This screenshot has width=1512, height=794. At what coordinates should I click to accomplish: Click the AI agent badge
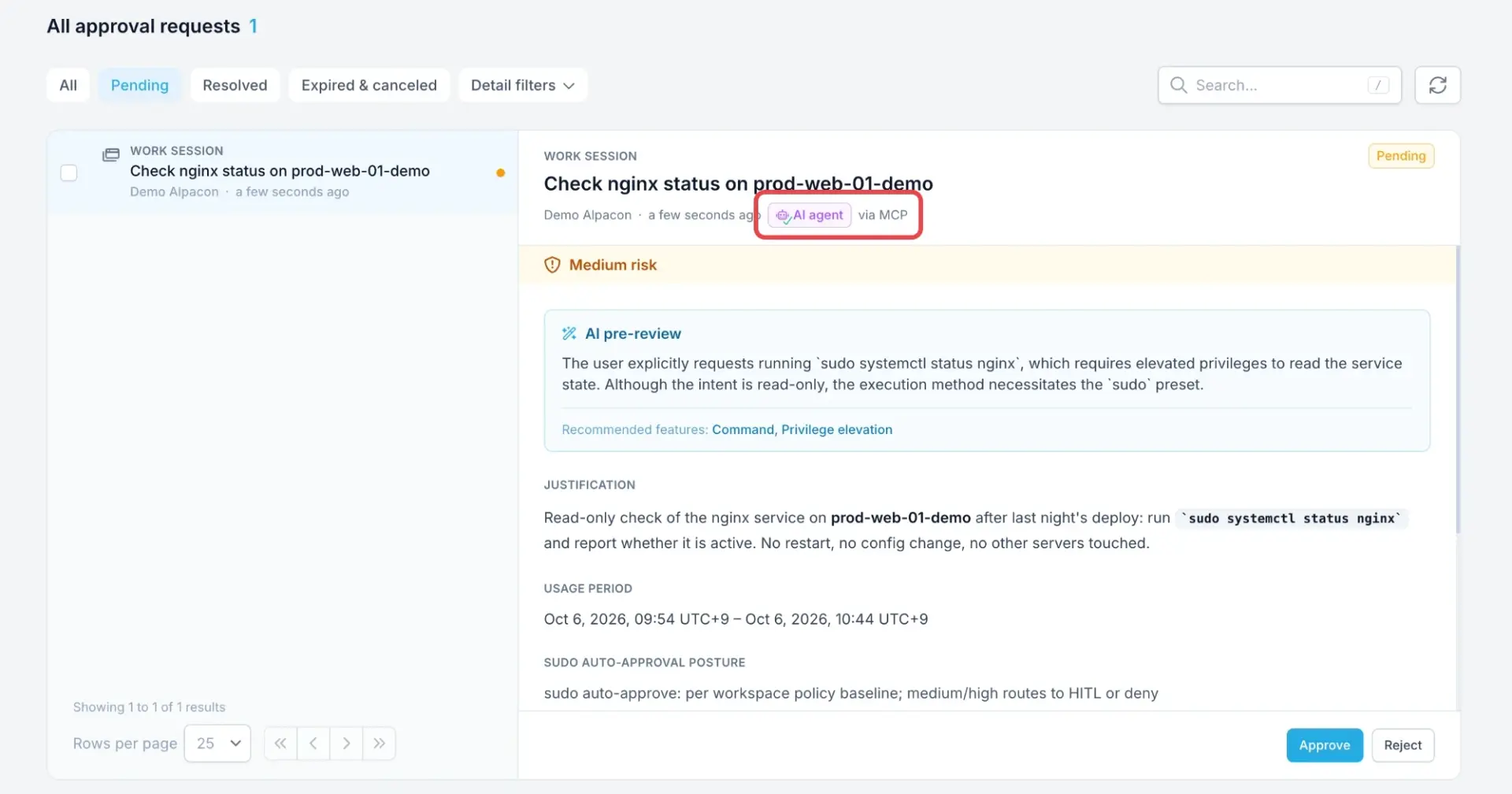click(810, 215)
